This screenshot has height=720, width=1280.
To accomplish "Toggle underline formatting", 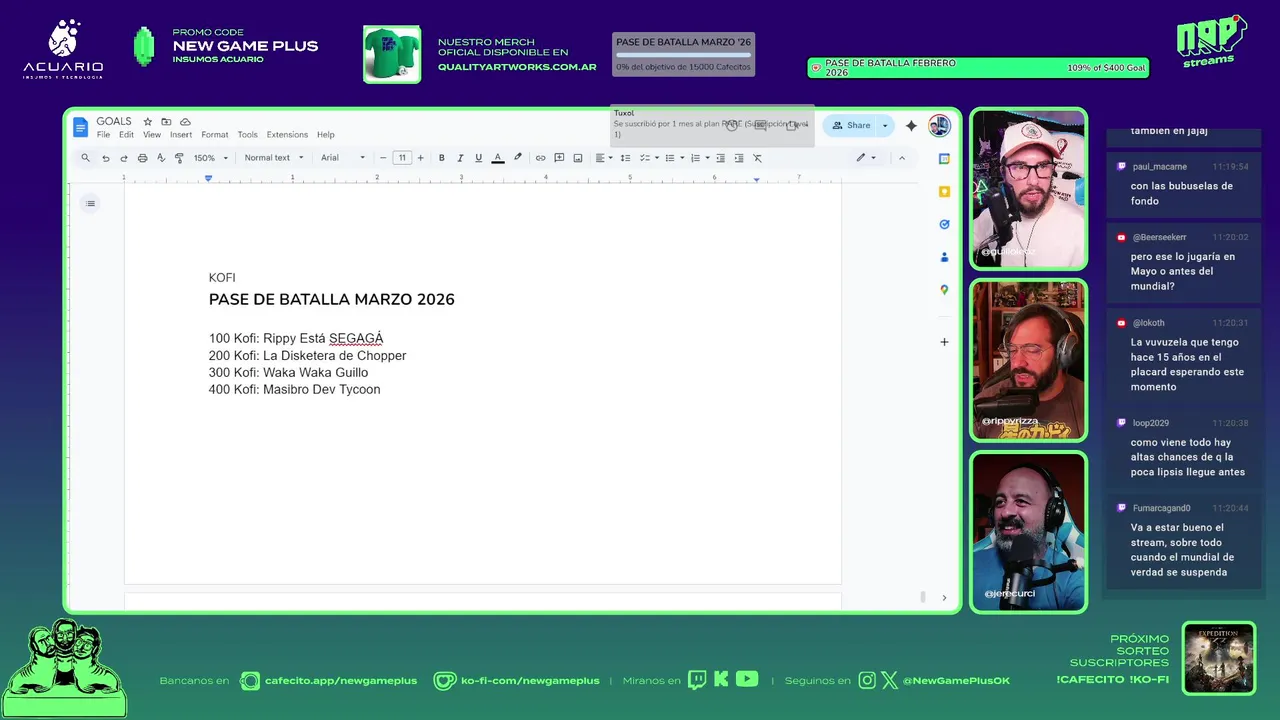I will (478, 158).
